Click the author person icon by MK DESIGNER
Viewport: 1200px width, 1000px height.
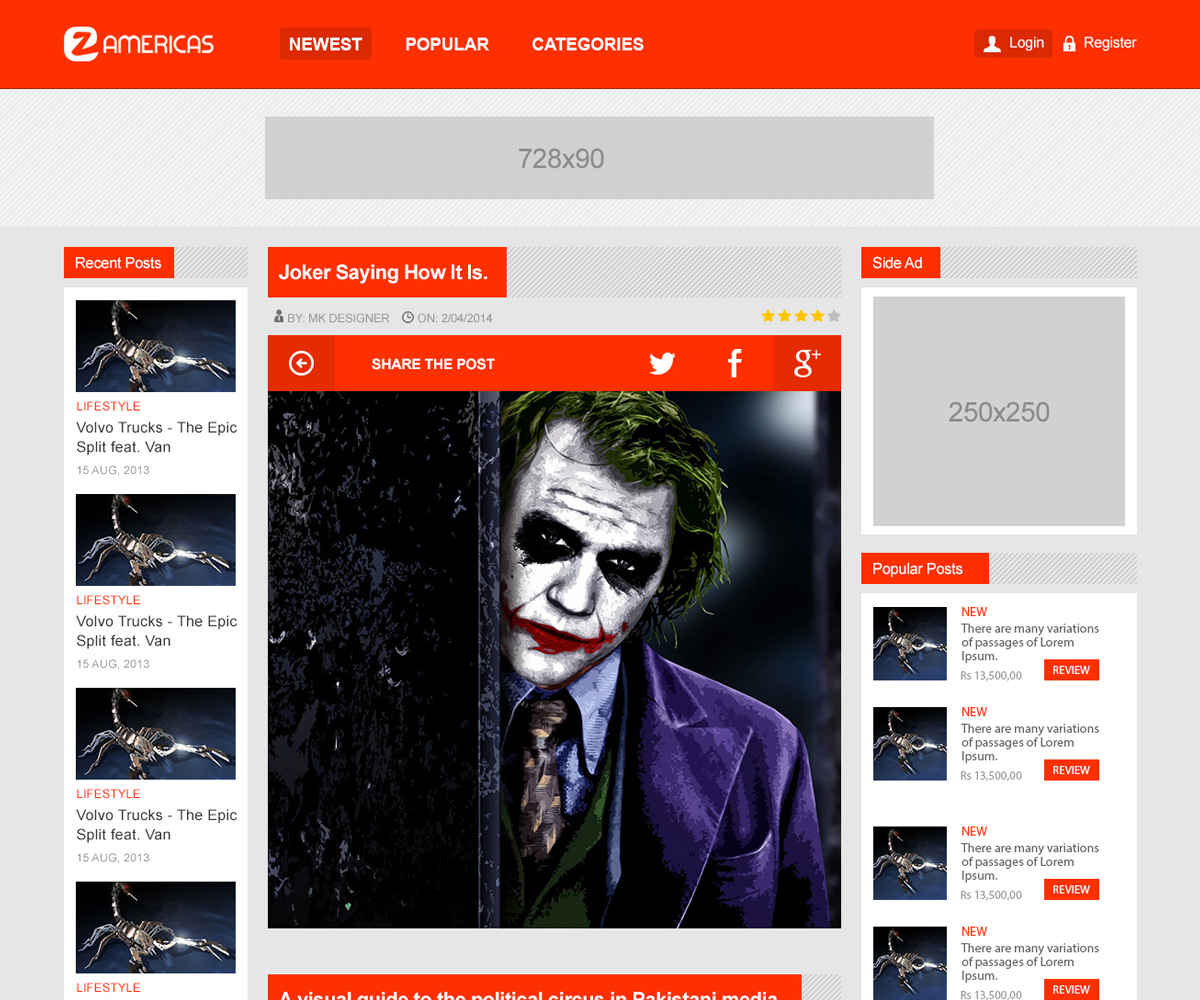tap(279, 317)
